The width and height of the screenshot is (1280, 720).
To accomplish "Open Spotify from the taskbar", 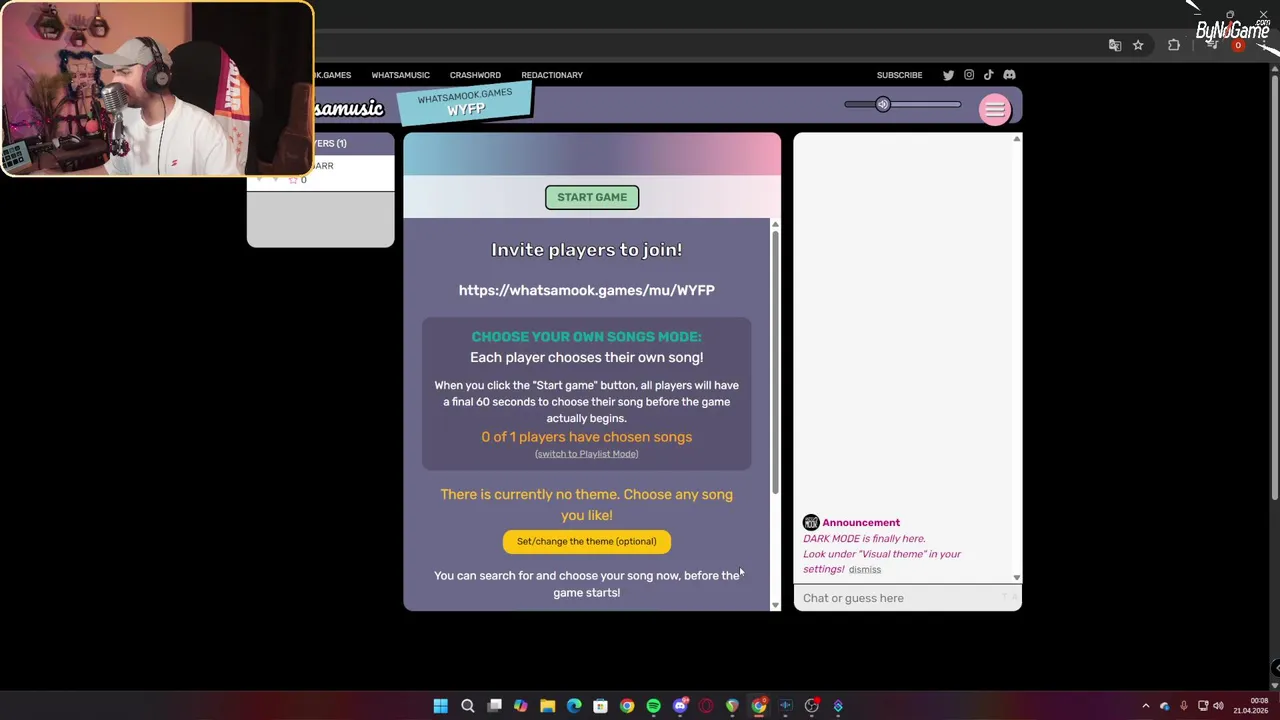I will [x=653, y=706].
